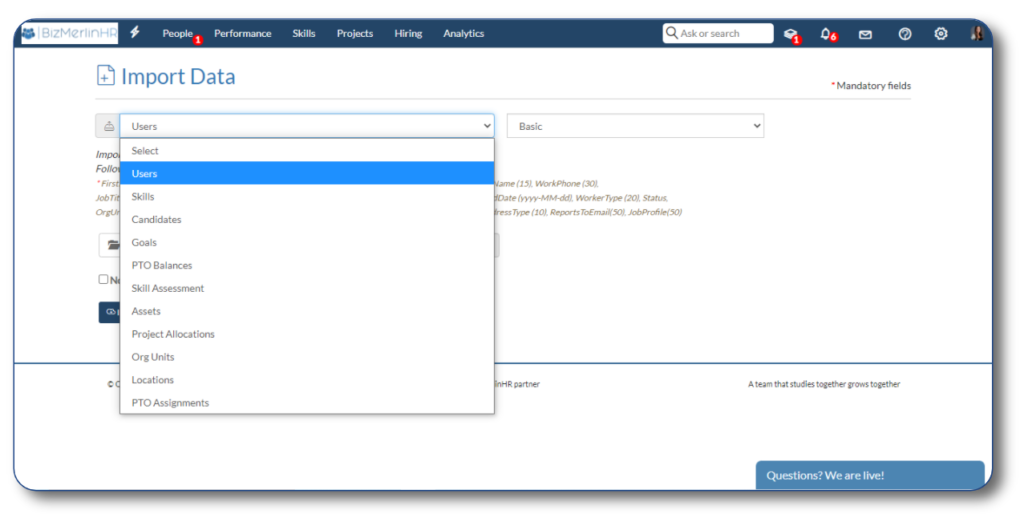Choose PTO Balances option
Image resolution: width=1024 pixels, height=514 pixels.
tap(307, 265)
